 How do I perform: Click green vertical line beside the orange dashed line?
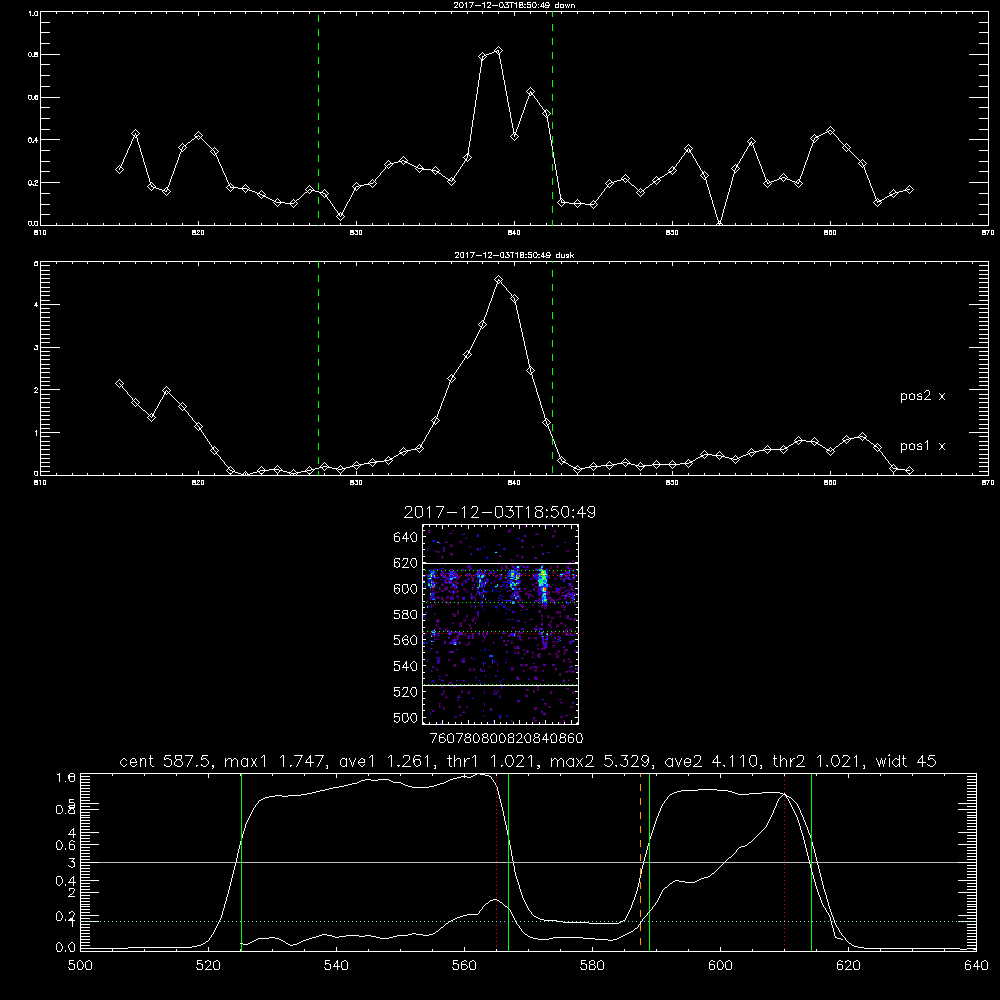point(649,861)
